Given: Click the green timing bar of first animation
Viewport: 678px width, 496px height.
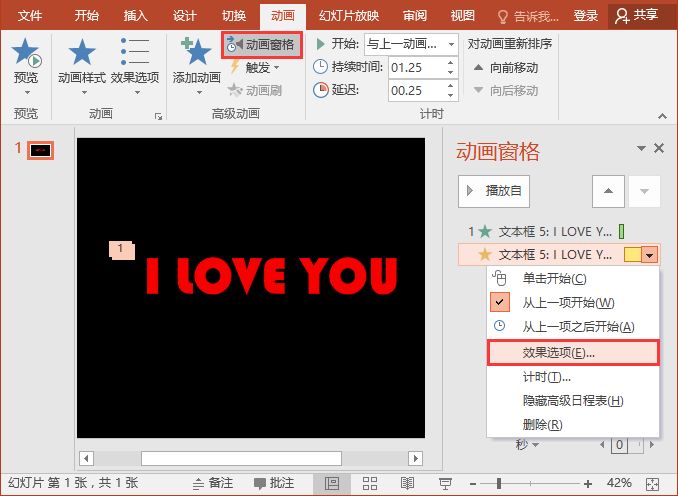Looking at the screenshot, I should point(621,232).
